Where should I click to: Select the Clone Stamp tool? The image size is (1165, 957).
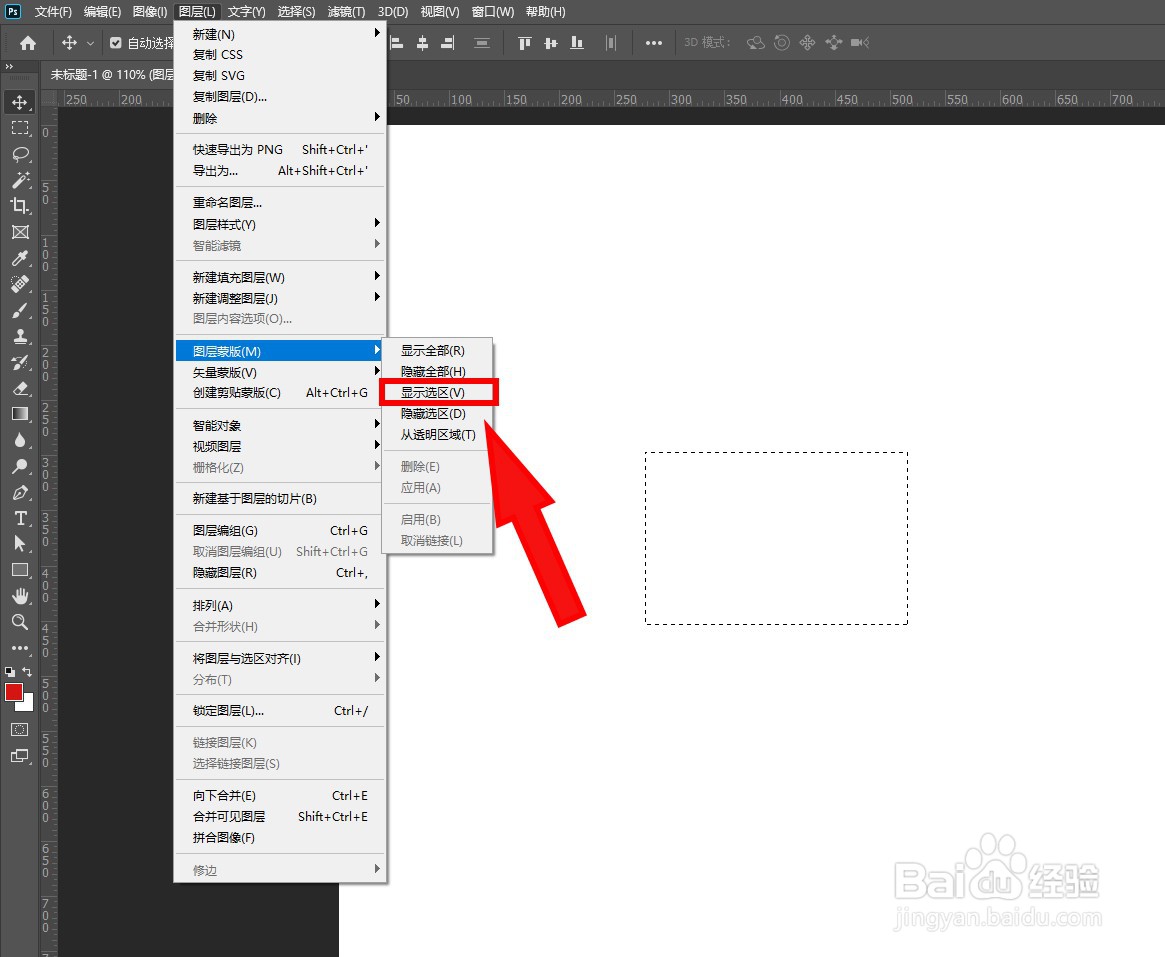(20, 336)
